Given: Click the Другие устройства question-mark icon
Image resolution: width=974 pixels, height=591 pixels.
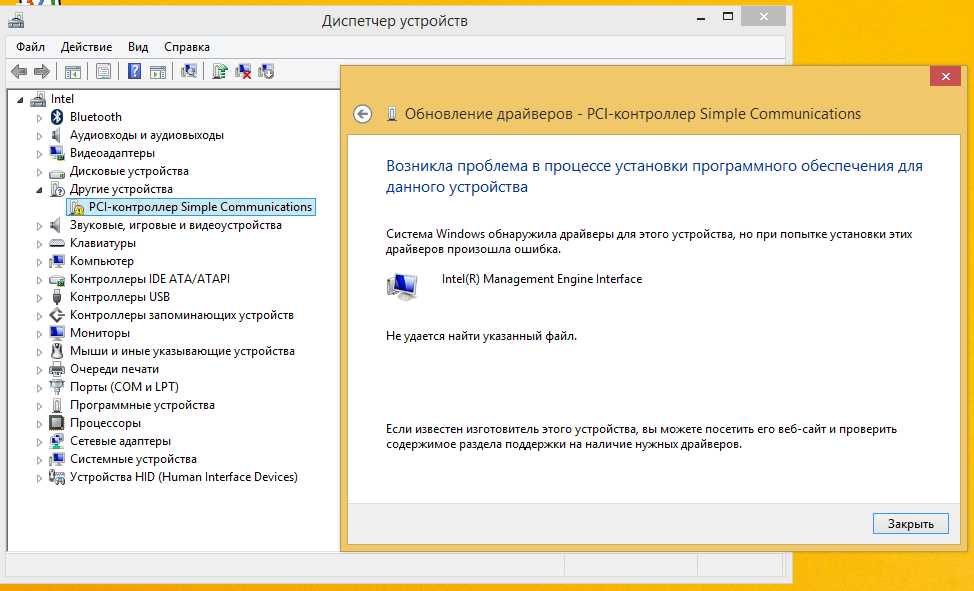Looking at the screenshot, I should [57, 189].
